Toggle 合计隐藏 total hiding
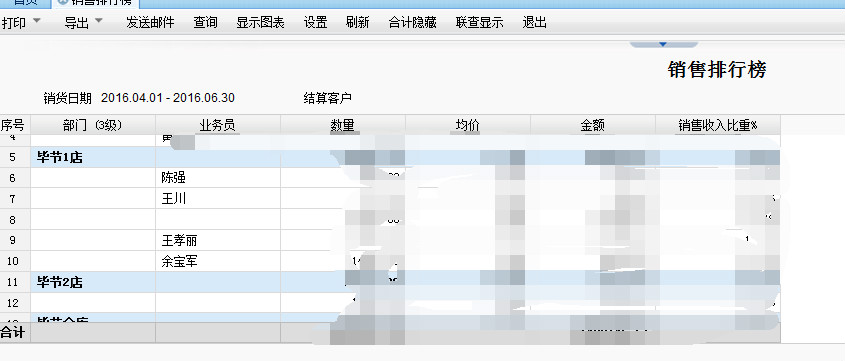 [x=412, y=23]
